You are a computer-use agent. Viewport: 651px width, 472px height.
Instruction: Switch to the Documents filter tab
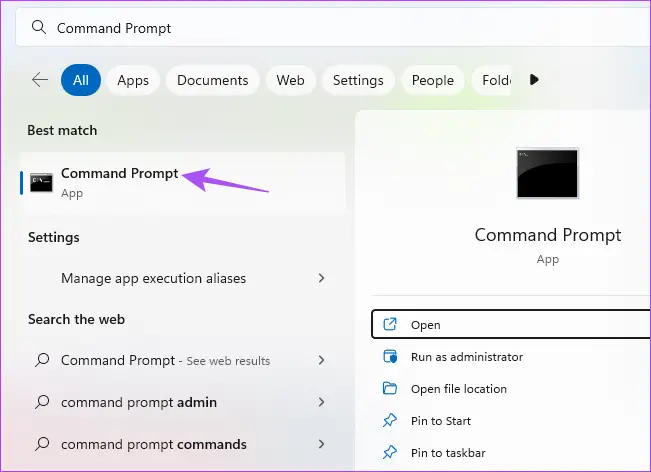coord(213,80)
